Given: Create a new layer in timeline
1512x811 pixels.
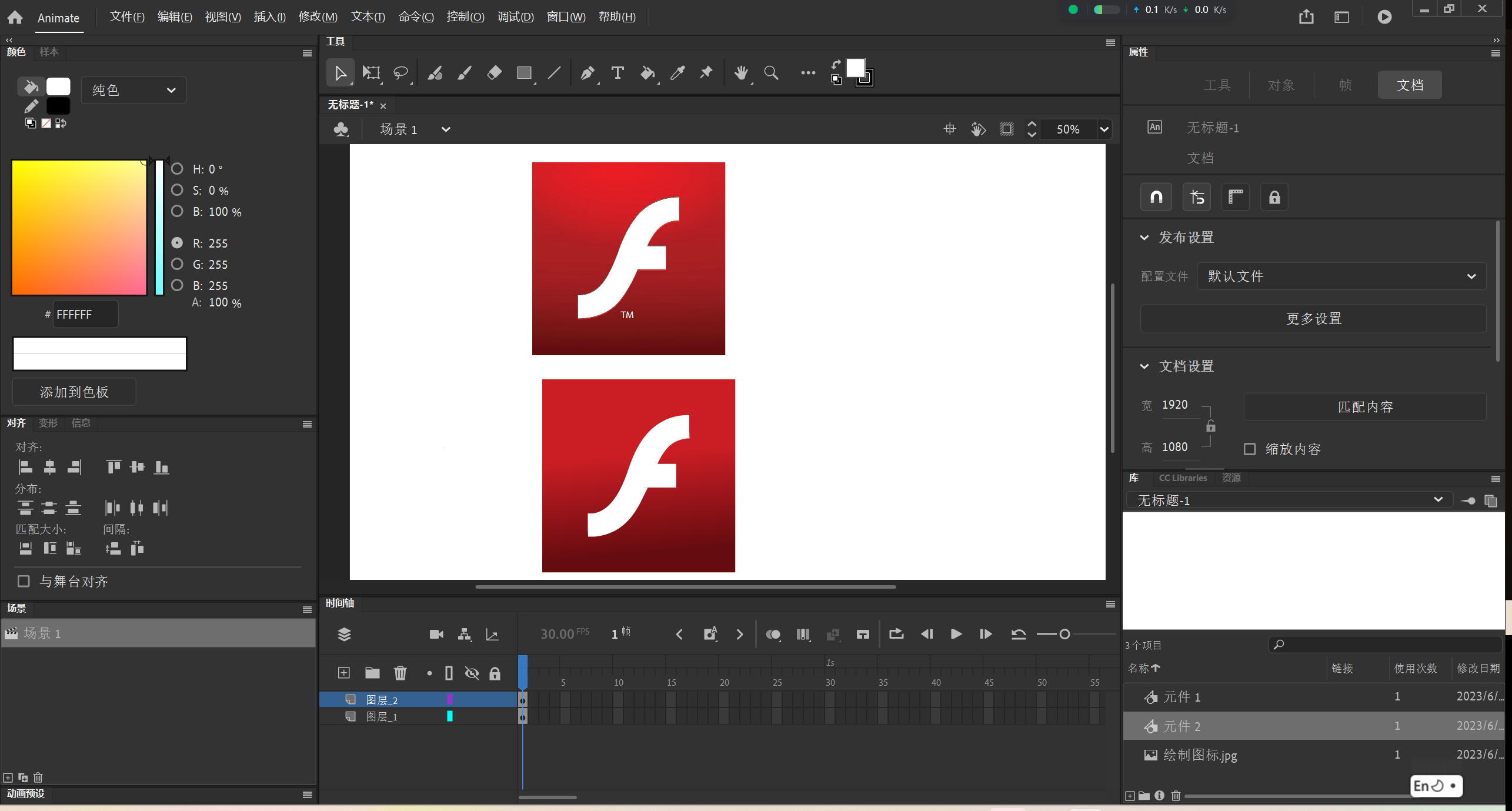Looking at the screenshot, I should pyautogui.click(x=344, y=673).
